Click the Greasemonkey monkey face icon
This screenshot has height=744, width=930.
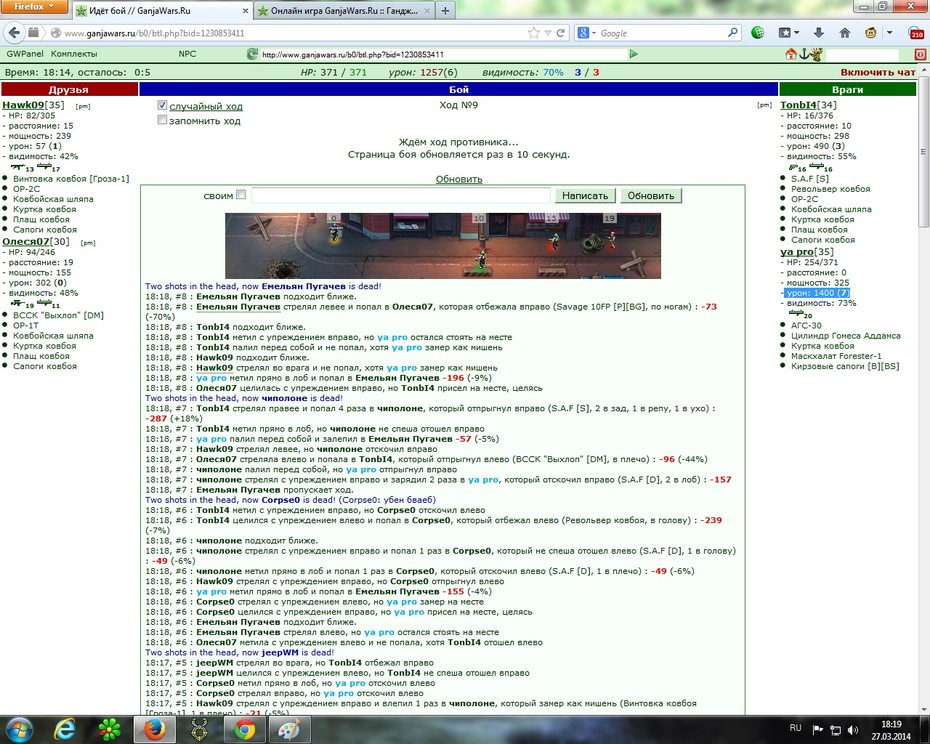[871, 33]
